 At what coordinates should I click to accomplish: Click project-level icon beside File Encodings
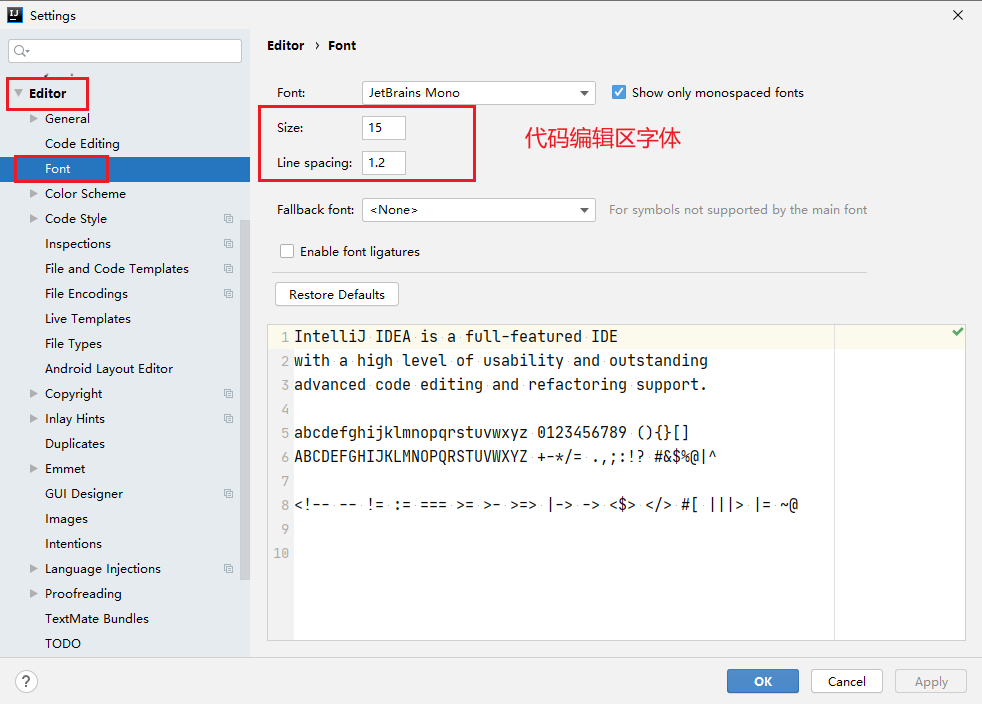click(x=229, y=294)
